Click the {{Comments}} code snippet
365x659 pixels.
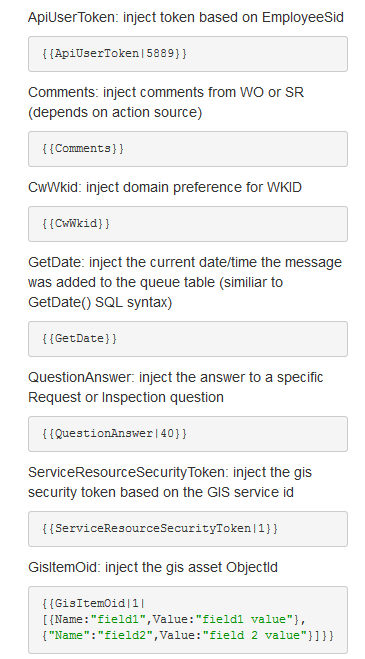click(x=188, y=149)
